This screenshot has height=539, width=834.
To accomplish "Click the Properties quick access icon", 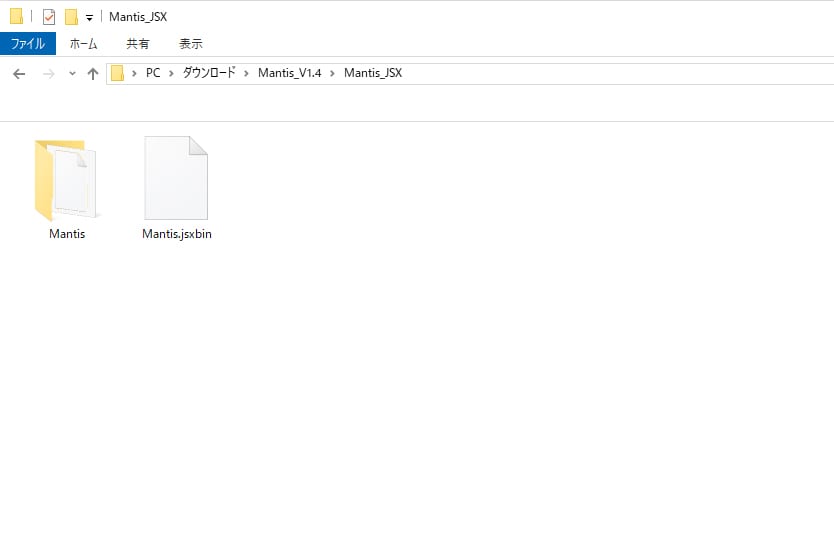I will 48,17.
